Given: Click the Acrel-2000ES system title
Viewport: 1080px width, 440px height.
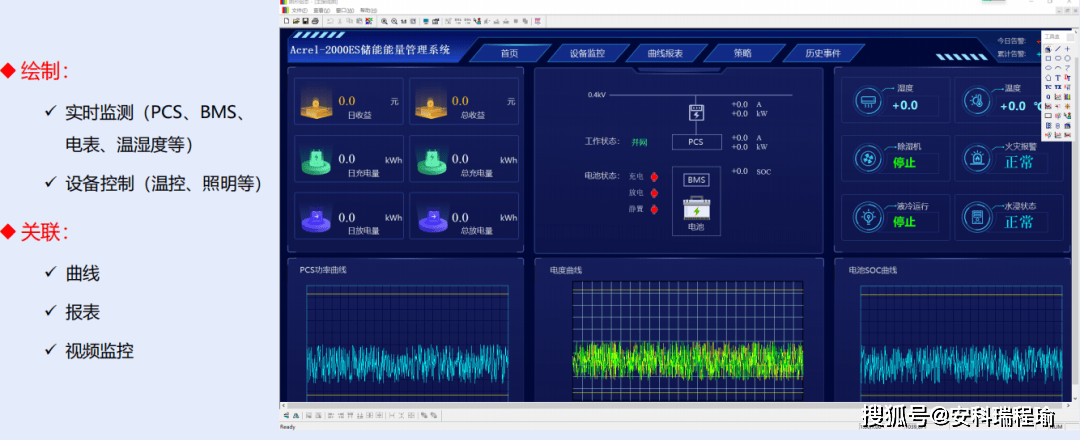Looking at the screenshot, I should [x=369, y=50].
